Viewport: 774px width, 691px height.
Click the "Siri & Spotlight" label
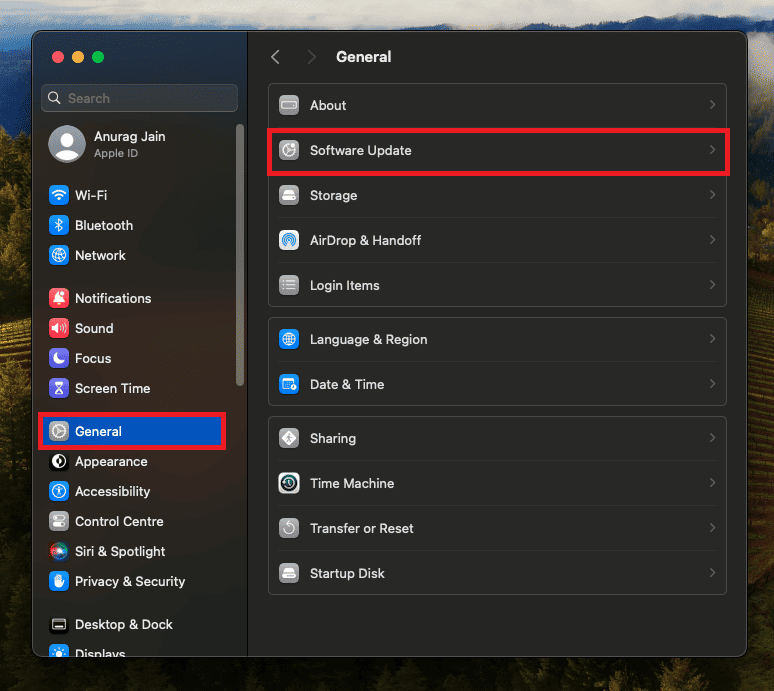tap(120, 551)
